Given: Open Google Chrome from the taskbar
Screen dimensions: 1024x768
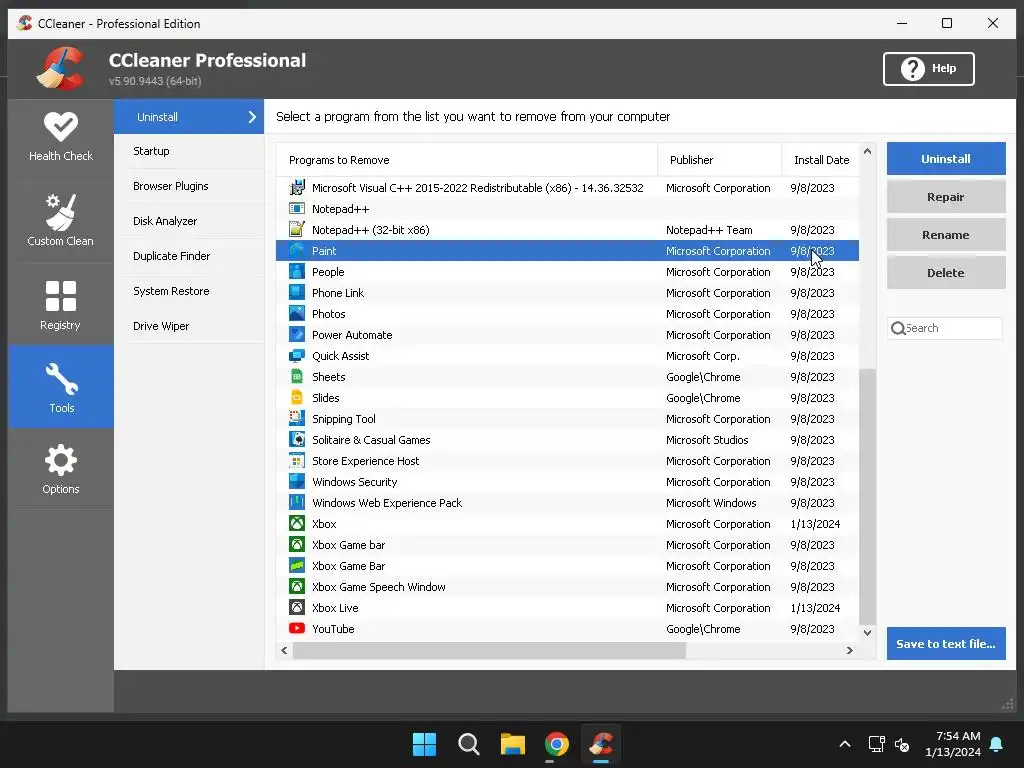Looking at the screenshot, I should coord(556,744).
